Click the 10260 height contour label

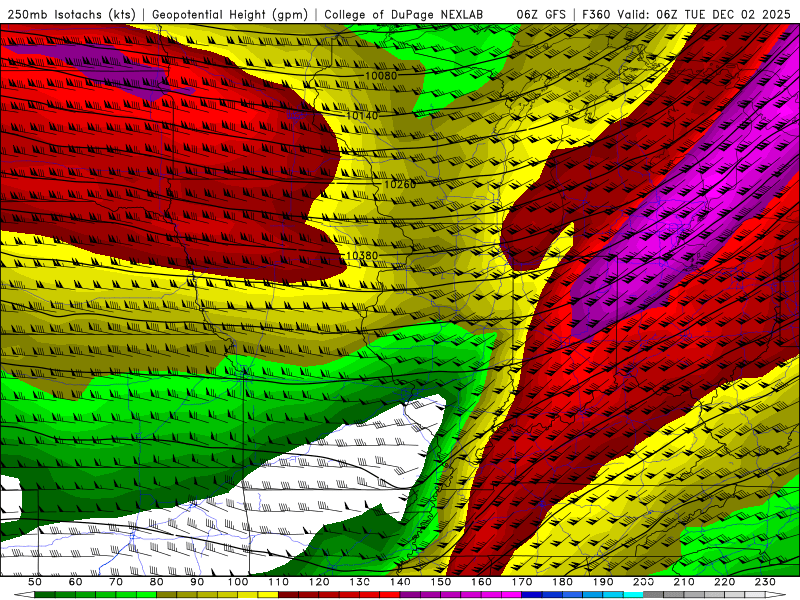coord(400,184)
